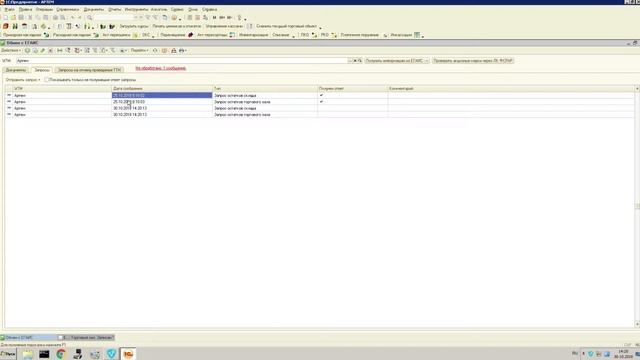
Task: Click the Списание toolbar button
Action: click(x=281, y=35)
